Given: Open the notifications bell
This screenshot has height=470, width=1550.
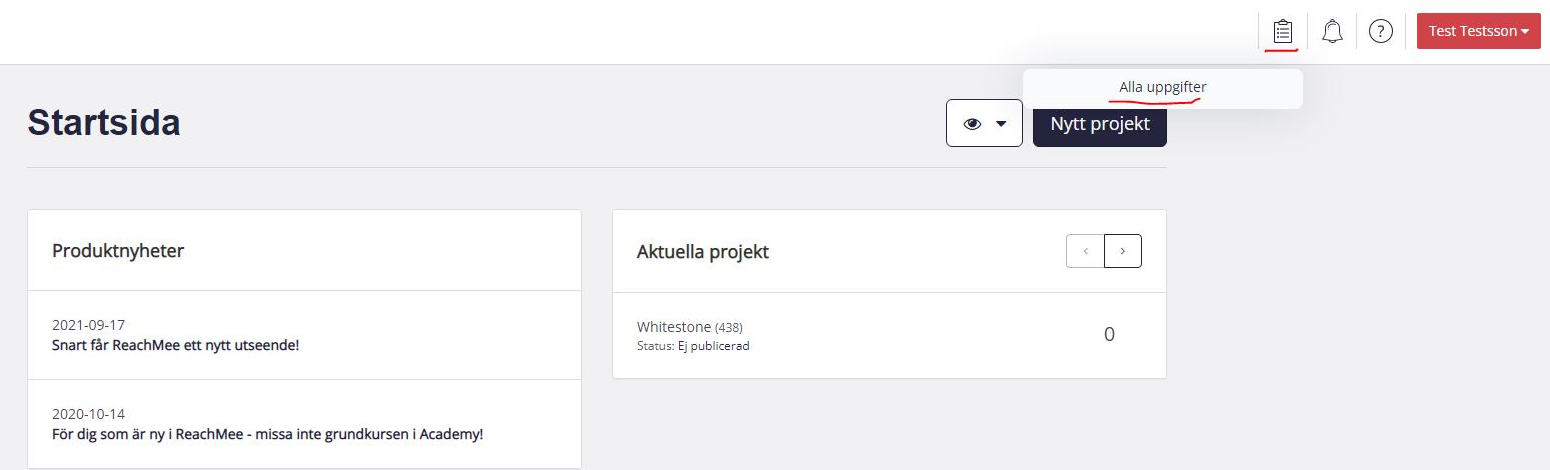Looking at the screenshot, I should coord(1332,31).
